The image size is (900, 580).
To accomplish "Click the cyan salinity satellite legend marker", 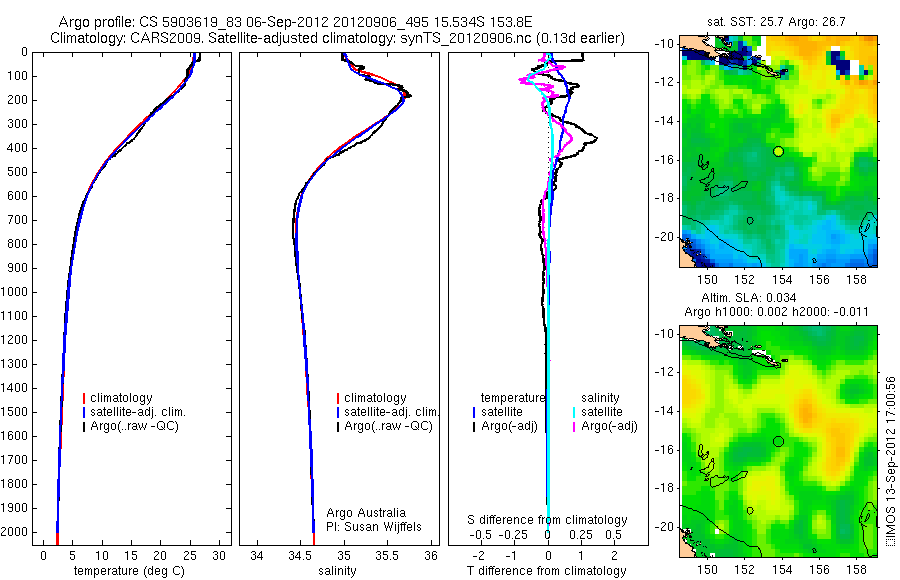I will coord(573,412).
